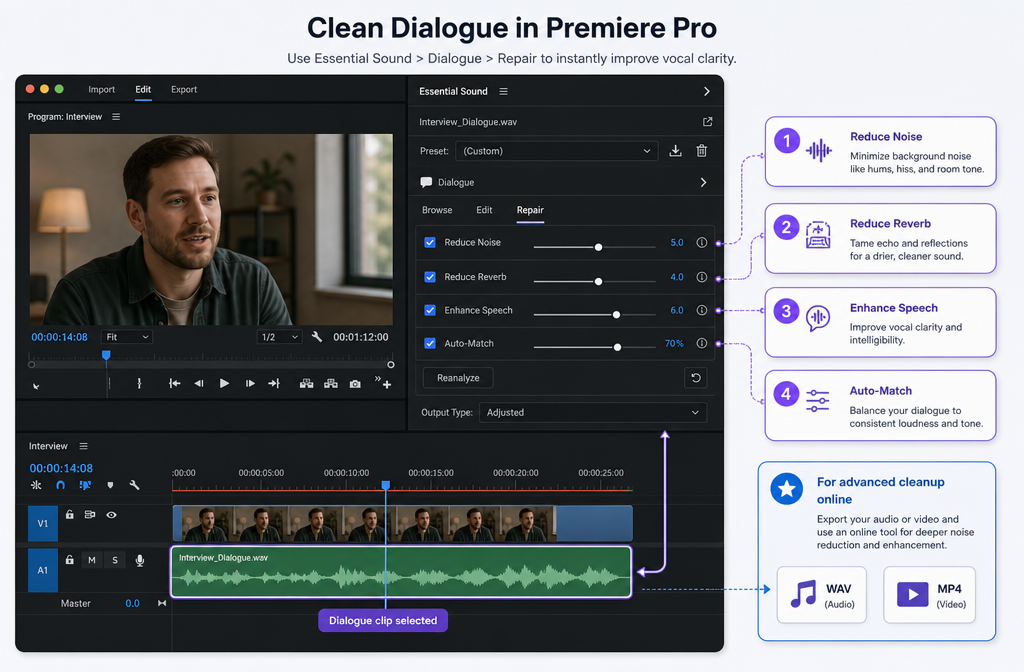
Task: Step forward one frame
Action: coord(249,383)
